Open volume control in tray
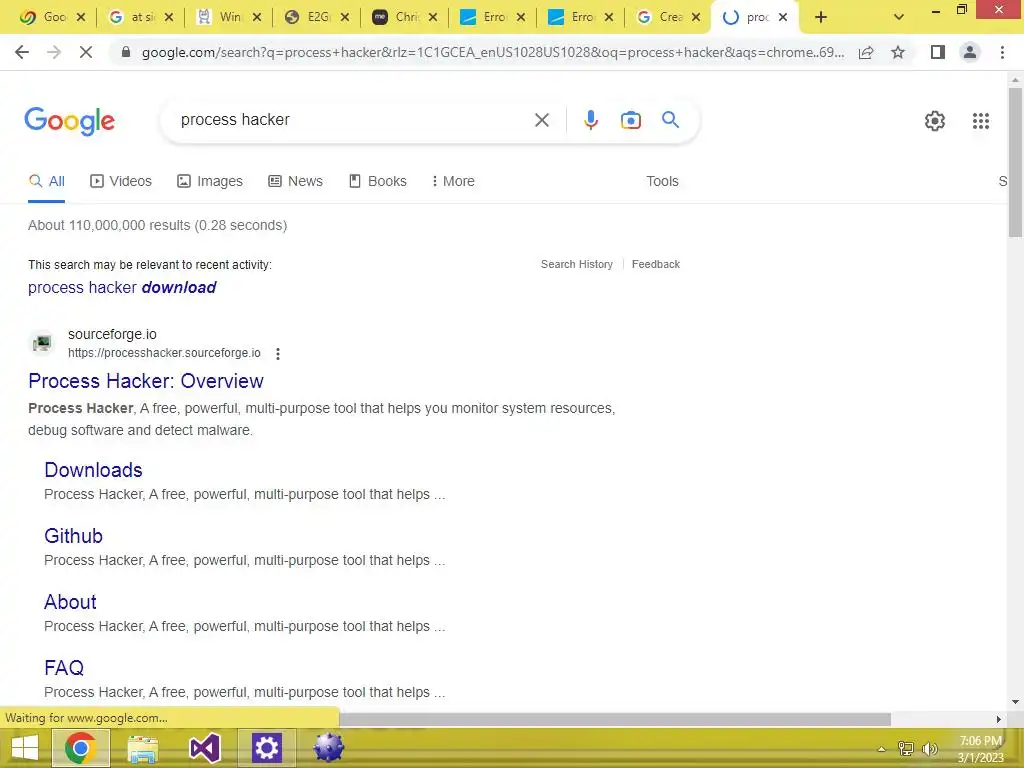This screenshot has width=1024, height=768. pyautogui.click(x=929, y=749)
